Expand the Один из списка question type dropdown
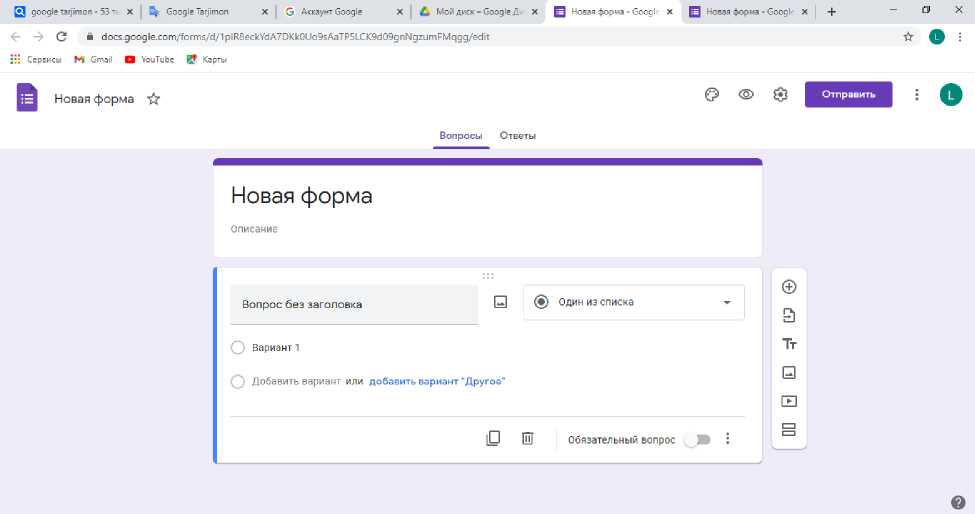 click(x=634, y=302)
